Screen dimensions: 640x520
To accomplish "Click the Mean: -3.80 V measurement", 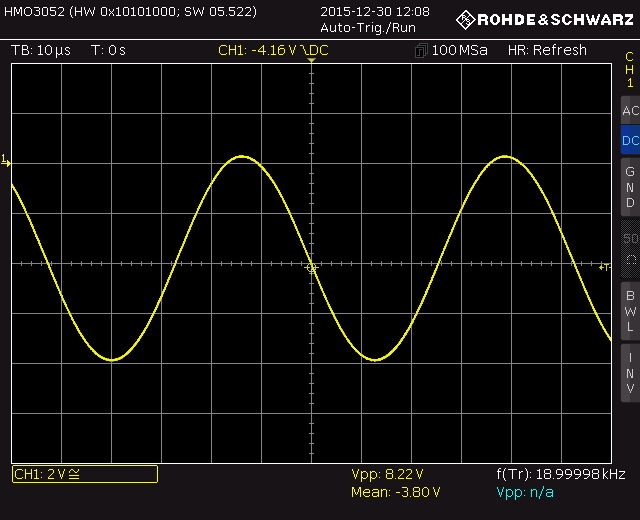I will (395, 492).
